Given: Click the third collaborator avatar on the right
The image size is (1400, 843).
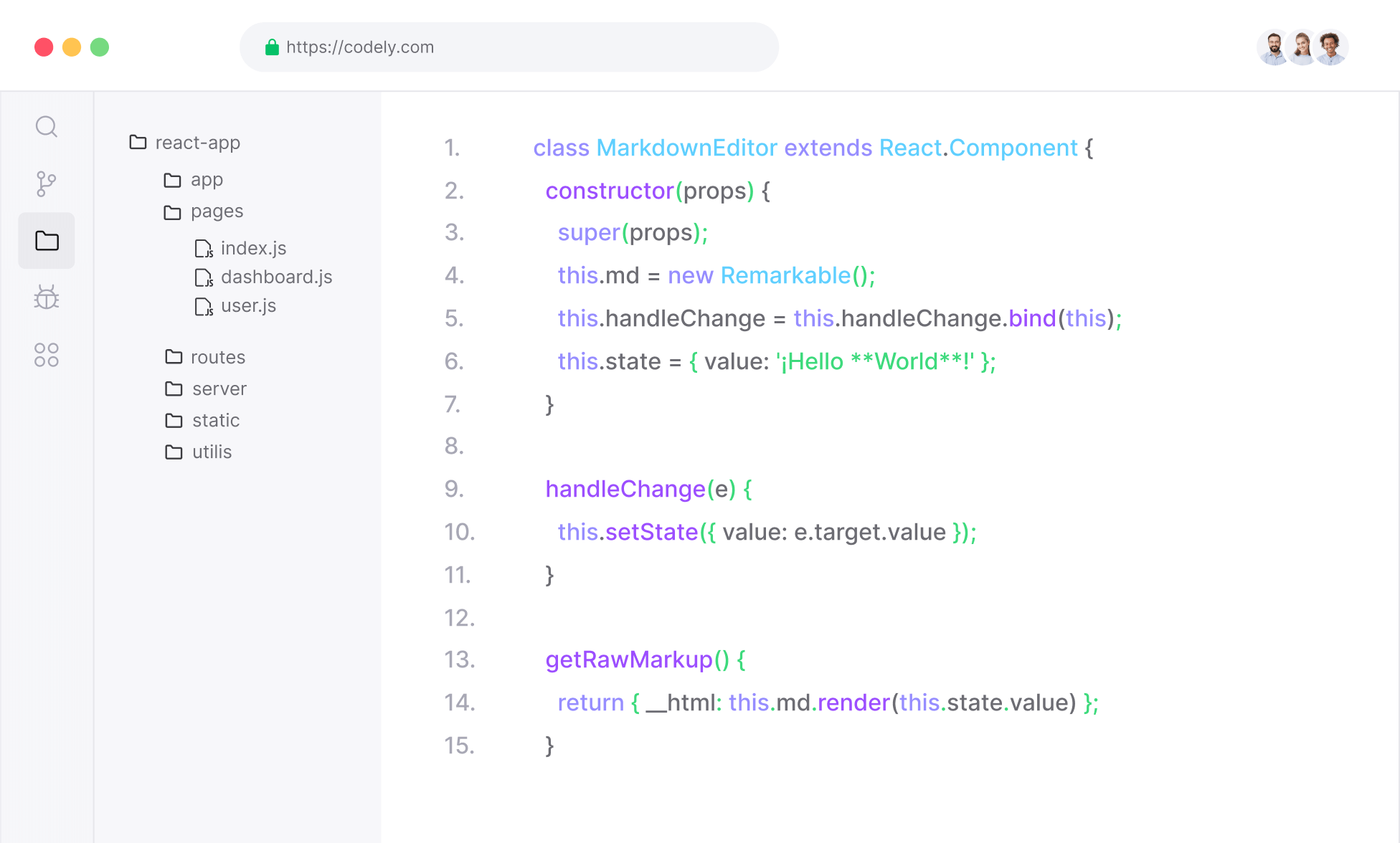Looking at the screenshot, I should [1331, 47].
